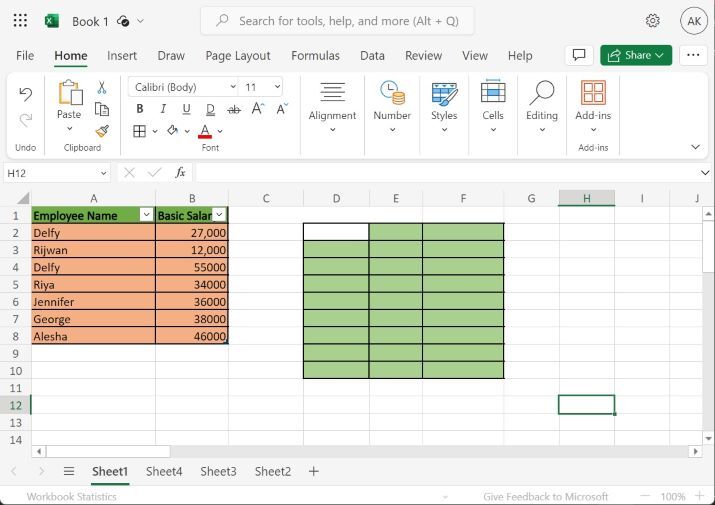Screen dimensions: 715x505
Task: Increase font size with the larger A icon
Action: click(x=258, y=109)
